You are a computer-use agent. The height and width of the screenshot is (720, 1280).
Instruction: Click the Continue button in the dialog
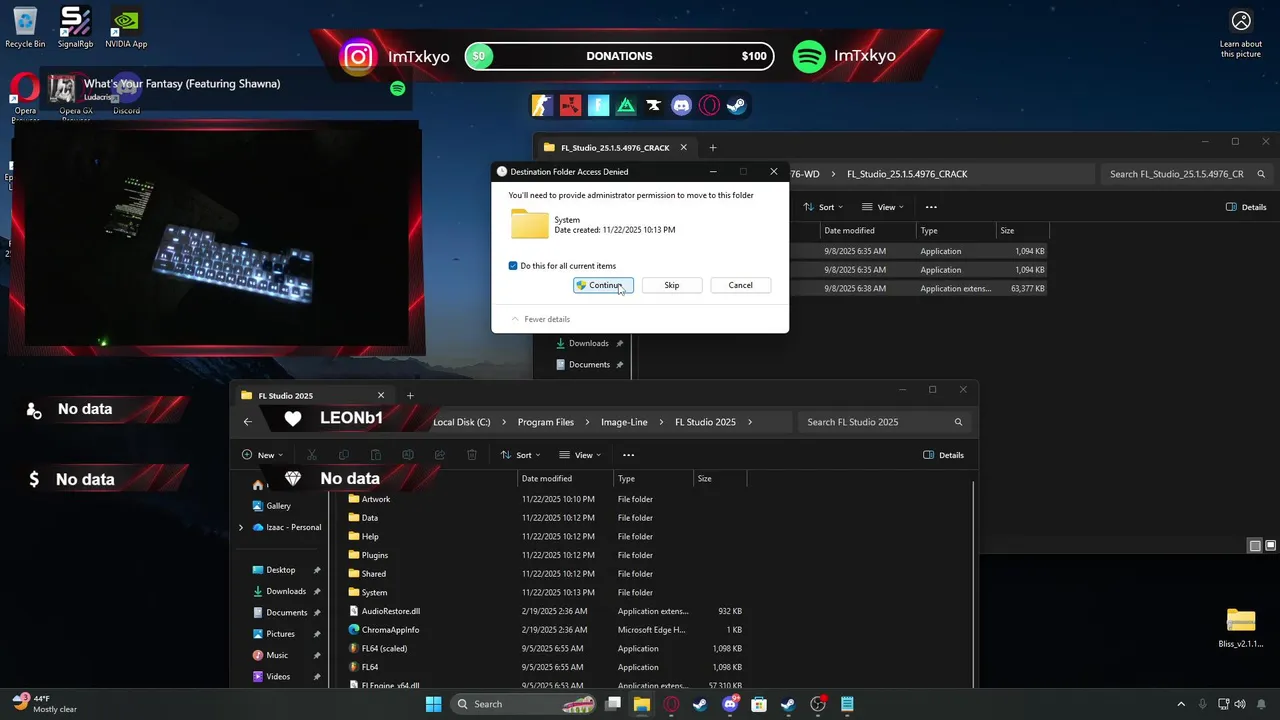click(603, 285)
